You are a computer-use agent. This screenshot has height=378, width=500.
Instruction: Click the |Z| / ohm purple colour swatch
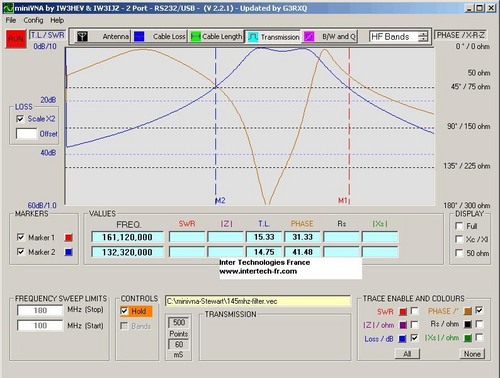click(403, 325)
